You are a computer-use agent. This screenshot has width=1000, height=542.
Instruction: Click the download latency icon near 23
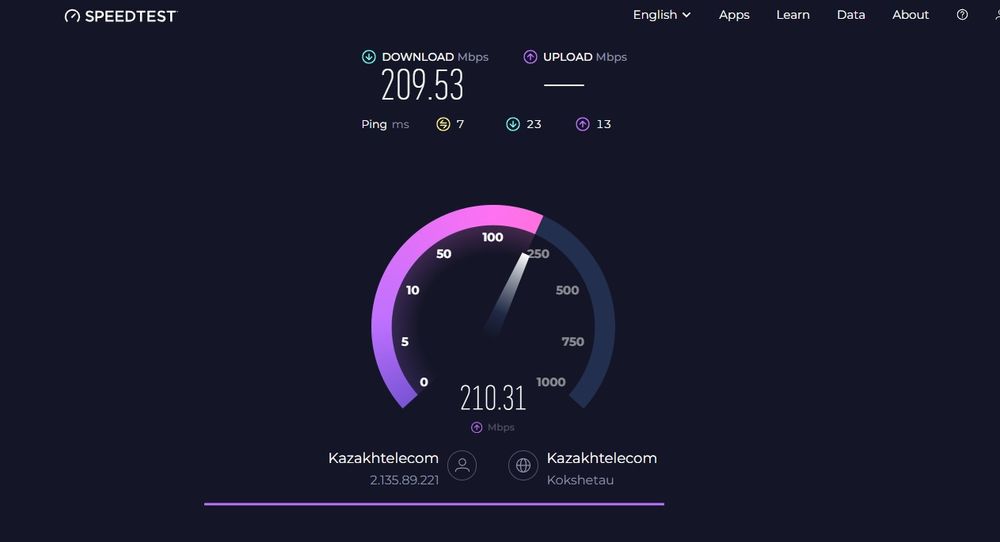coord(513,124)
